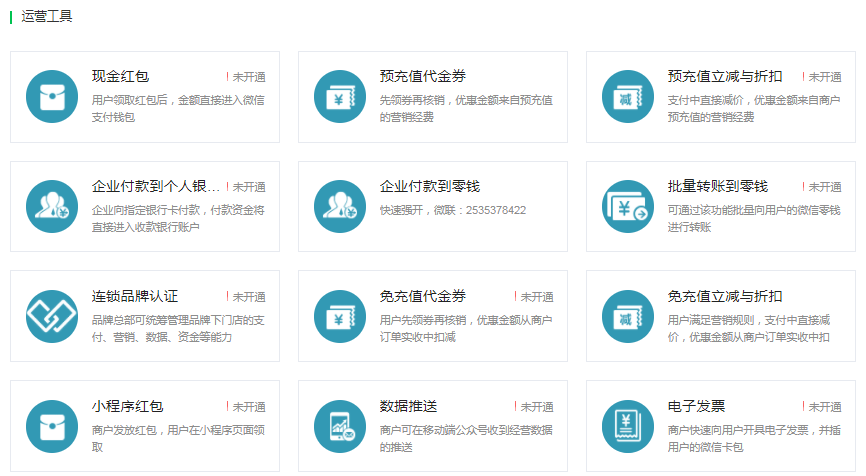This screenshot has height=476, width=866.
Task: Click 未开通 status on 数据推送 card
Action: click(x=534, y=406)
